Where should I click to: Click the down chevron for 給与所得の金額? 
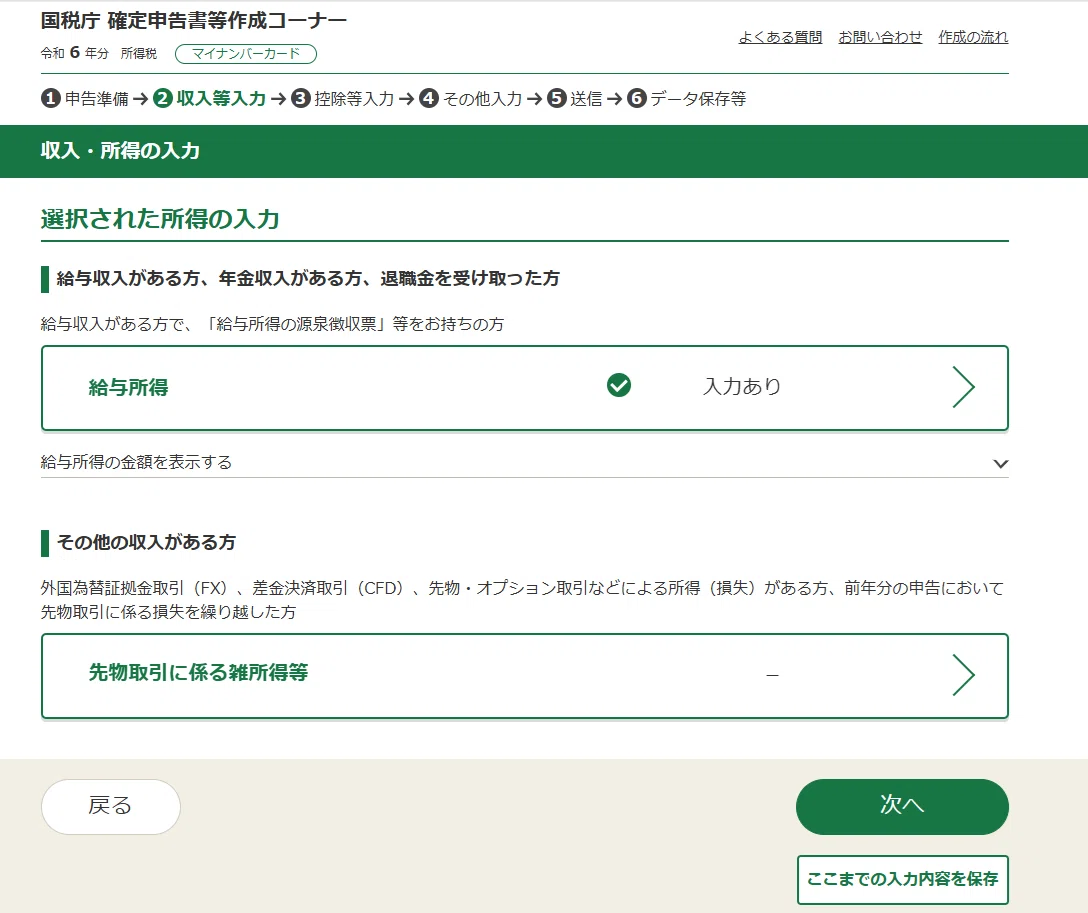1000,463
